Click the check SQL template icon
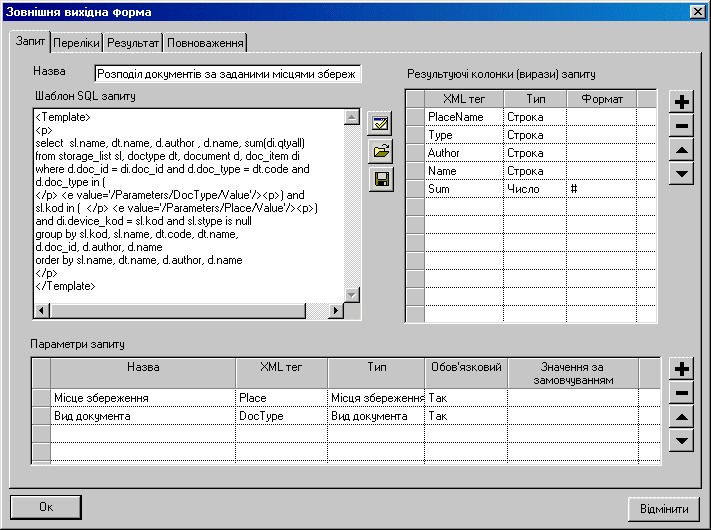 pos(380,123)
